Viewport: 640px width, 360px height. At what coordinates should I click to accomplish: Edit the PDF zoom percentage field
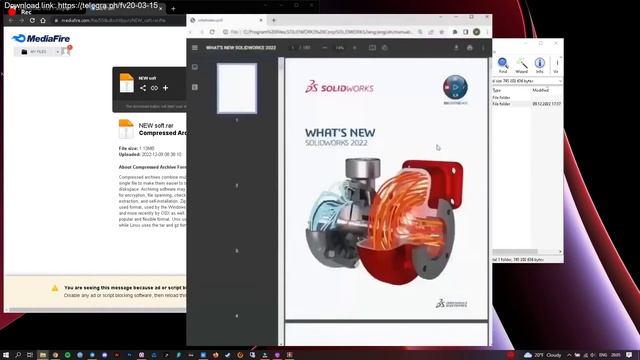340,48
